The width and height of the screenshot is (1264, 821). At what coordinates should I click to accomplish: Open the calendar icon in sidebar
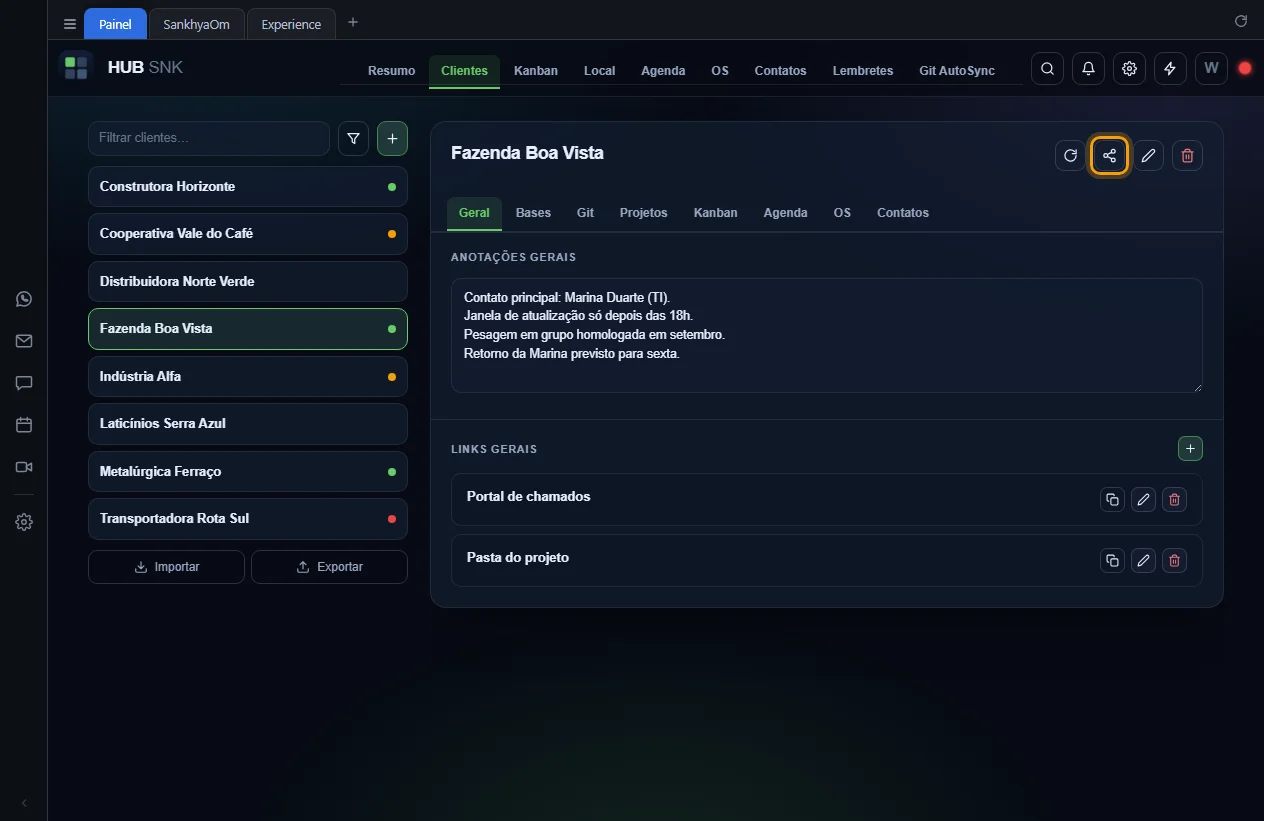(24, 425)
